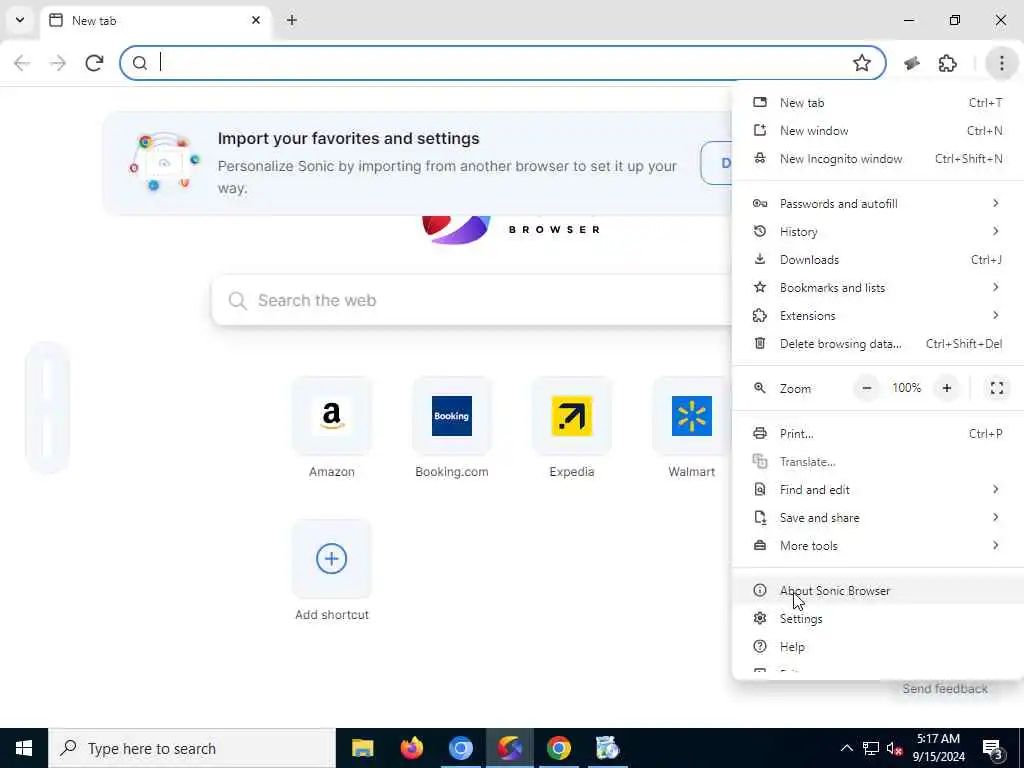Bookmark this tab with the star icon

point(862,63)
